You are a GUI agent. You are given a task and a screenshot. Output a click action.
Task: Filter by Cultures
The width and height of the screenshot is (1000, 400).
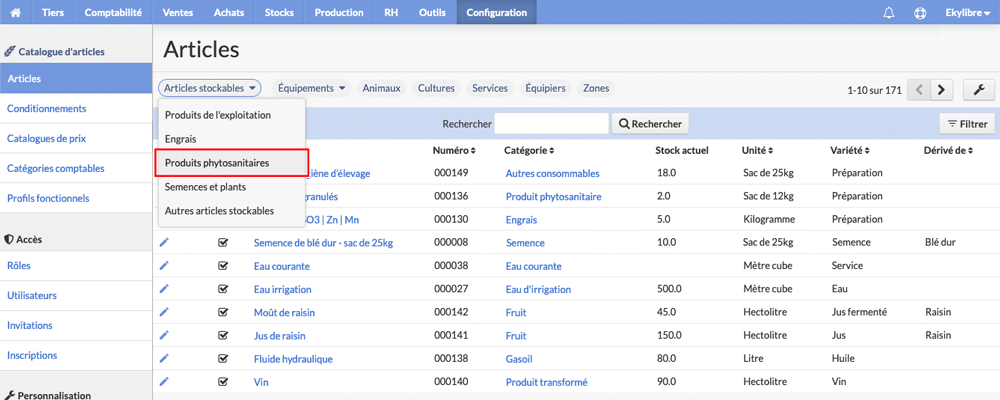tap(436, 89)
